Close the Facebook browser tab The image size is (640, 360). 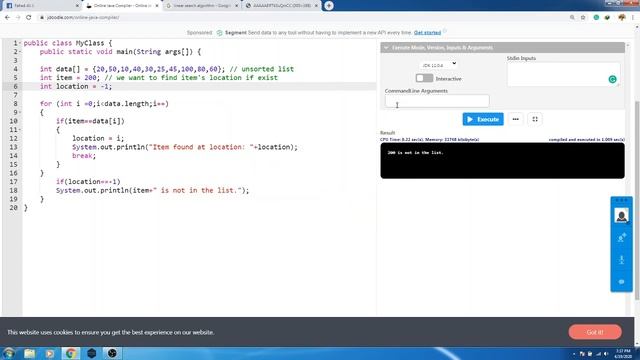click(x=77, y=6)
